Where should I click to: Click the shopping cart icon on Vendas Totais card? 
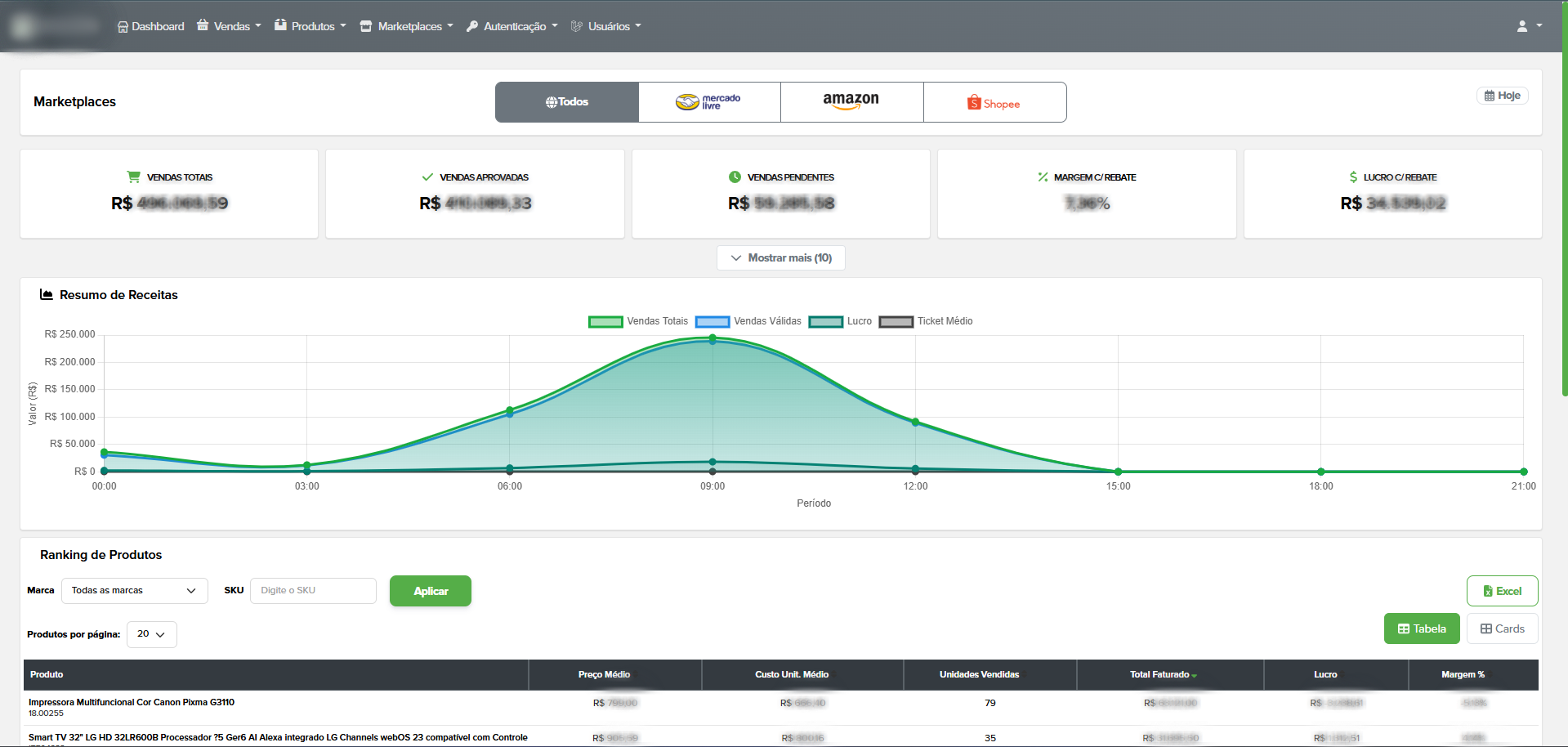(x=132, y=176)
